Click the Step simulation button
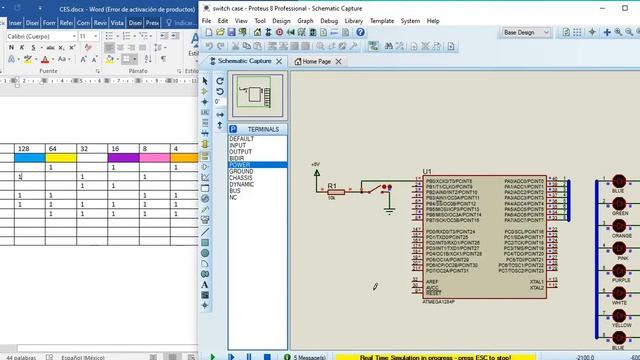Image resolution: width=640 pixels, height=360 pixels. 231,357
